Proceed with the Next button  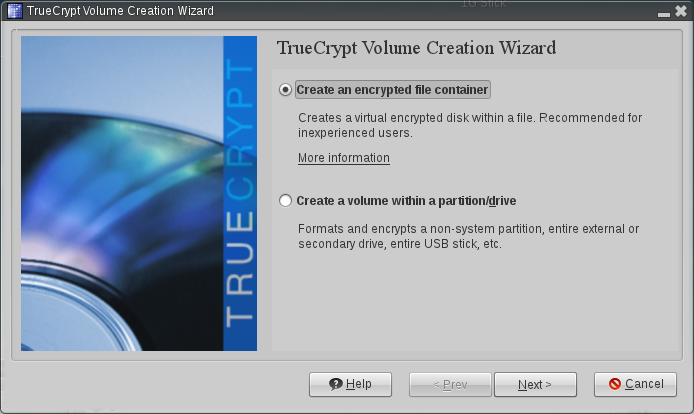(x=535, y=384)
